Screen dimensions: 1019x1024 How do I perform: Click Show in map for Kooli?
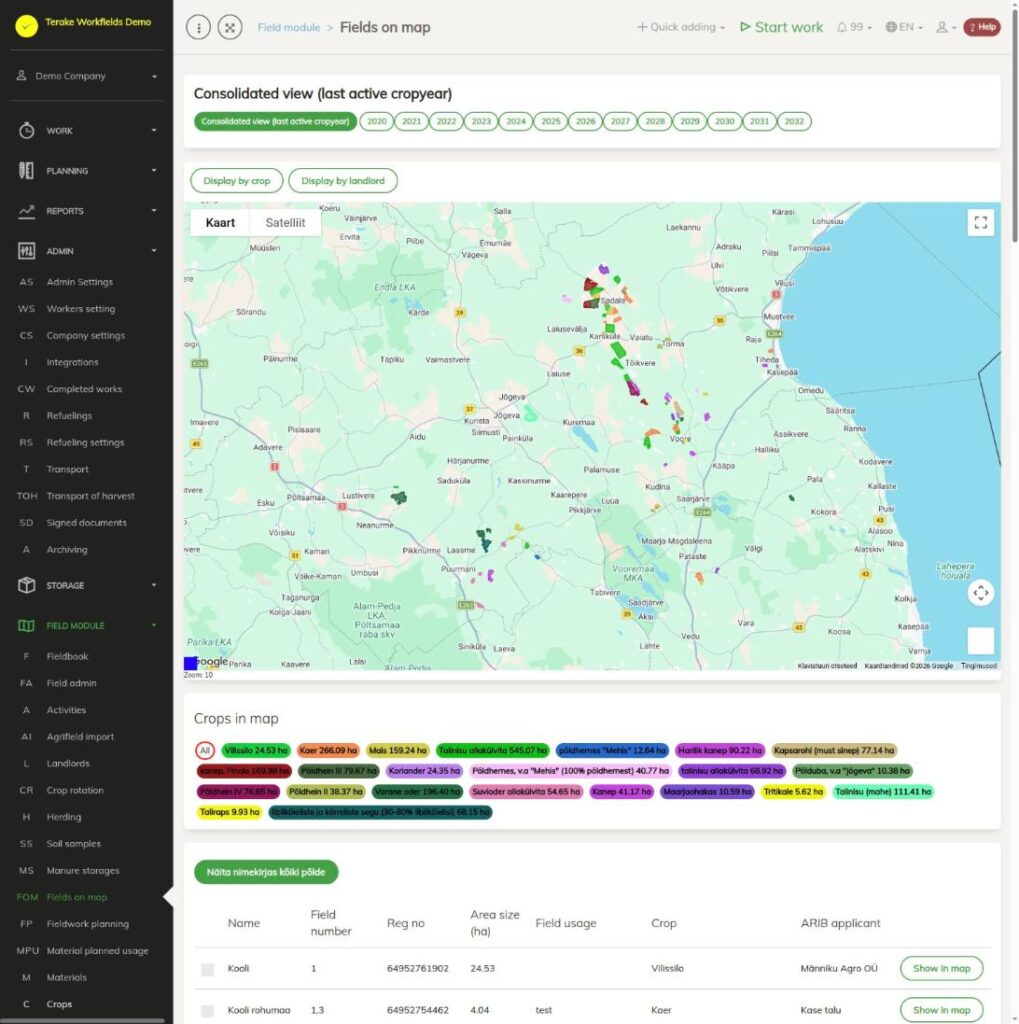(x=941, y=968)
